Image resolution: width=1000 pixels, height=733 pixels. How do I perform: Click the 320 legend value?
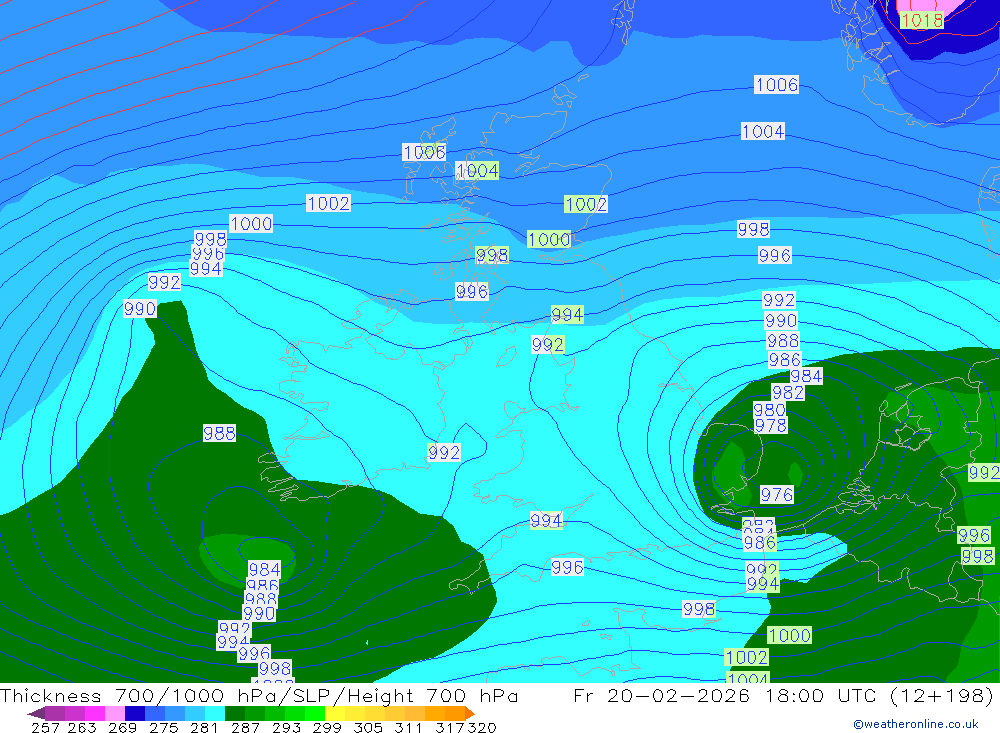pos(482,727)
